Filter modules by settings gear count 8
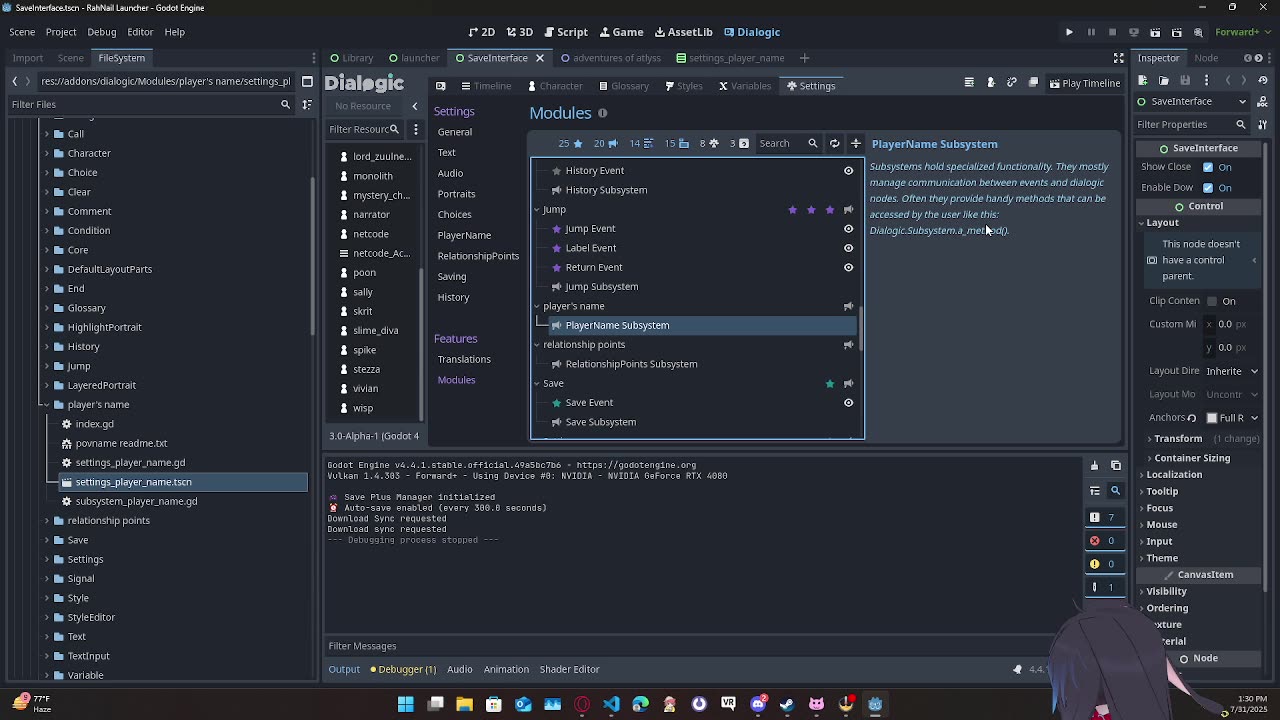1280x720 pixels. (709, 143)
